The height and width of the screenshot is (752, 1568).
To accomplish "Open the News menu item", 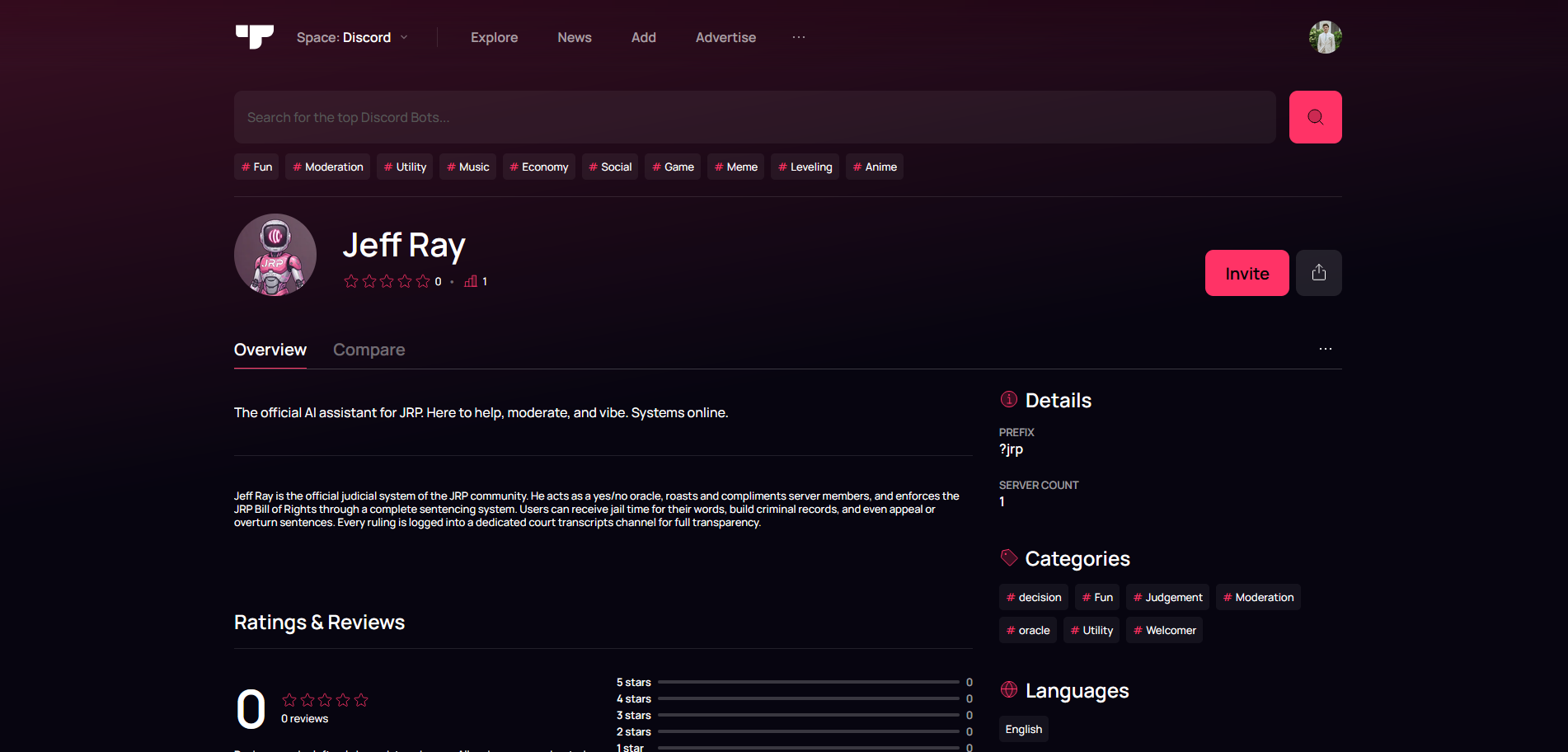I will [x=575, y=37].
